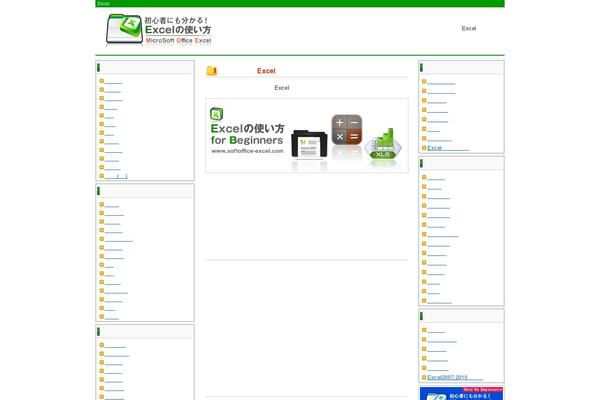Open the Excelの使い方 site logo
Viewport: 600px width, 400px height.
click(159, 30)
